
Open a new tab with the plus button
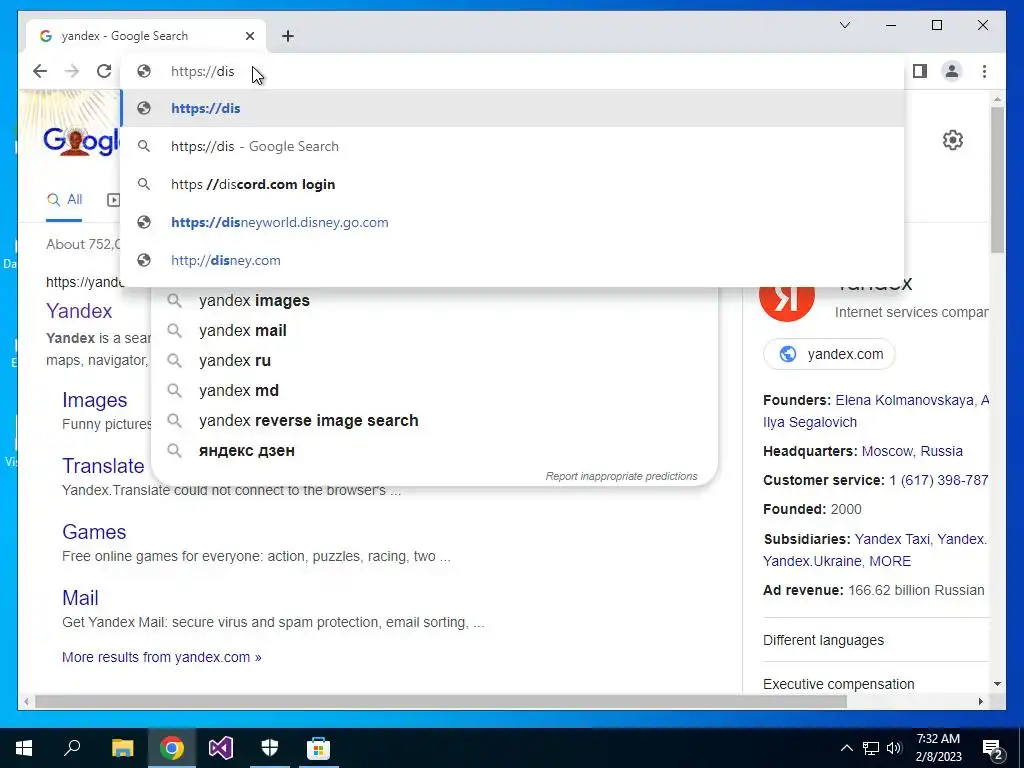(288, 36)
